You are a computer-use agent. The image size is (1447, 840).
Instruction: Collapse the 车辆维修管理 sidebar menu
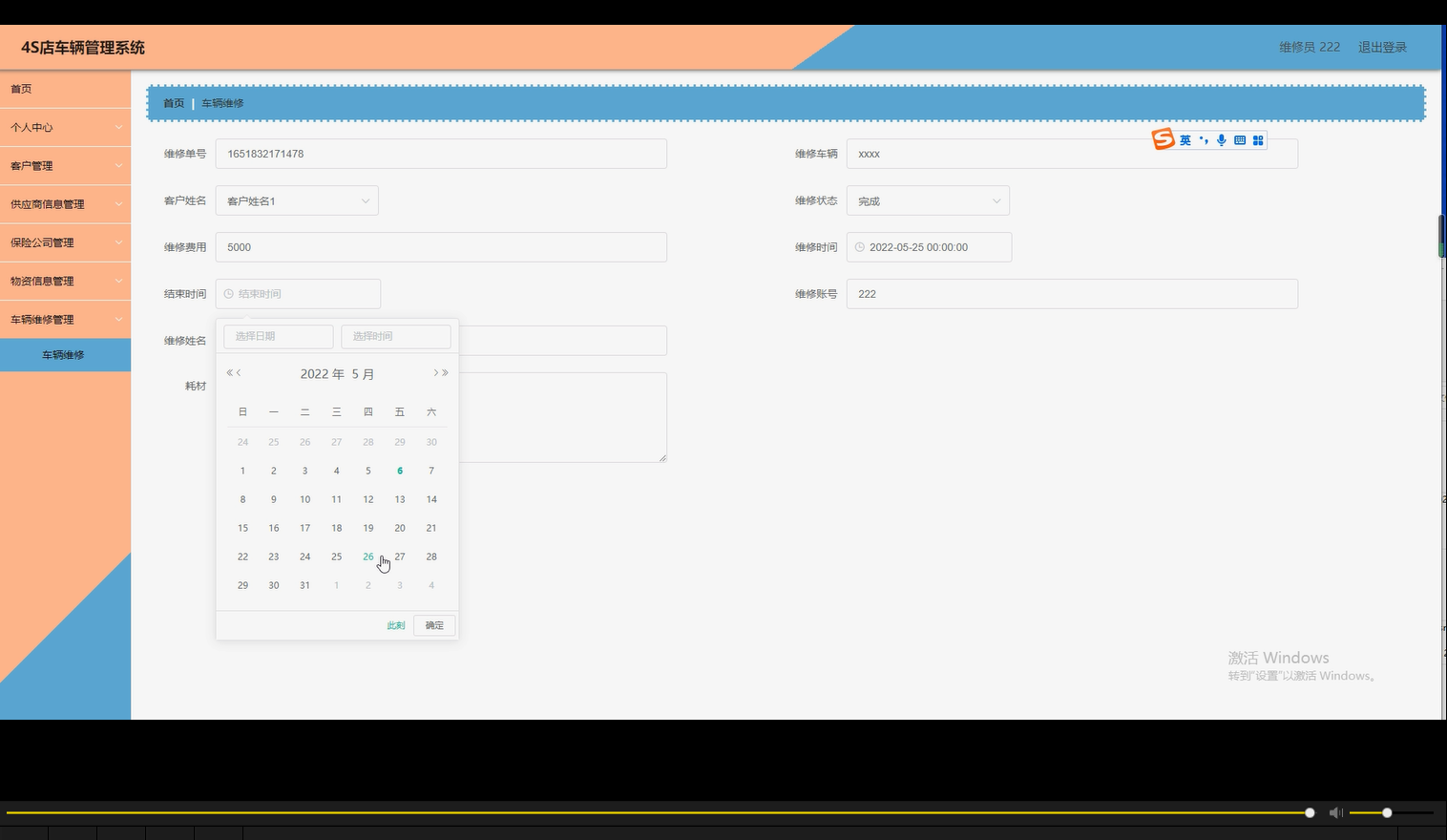65,319
